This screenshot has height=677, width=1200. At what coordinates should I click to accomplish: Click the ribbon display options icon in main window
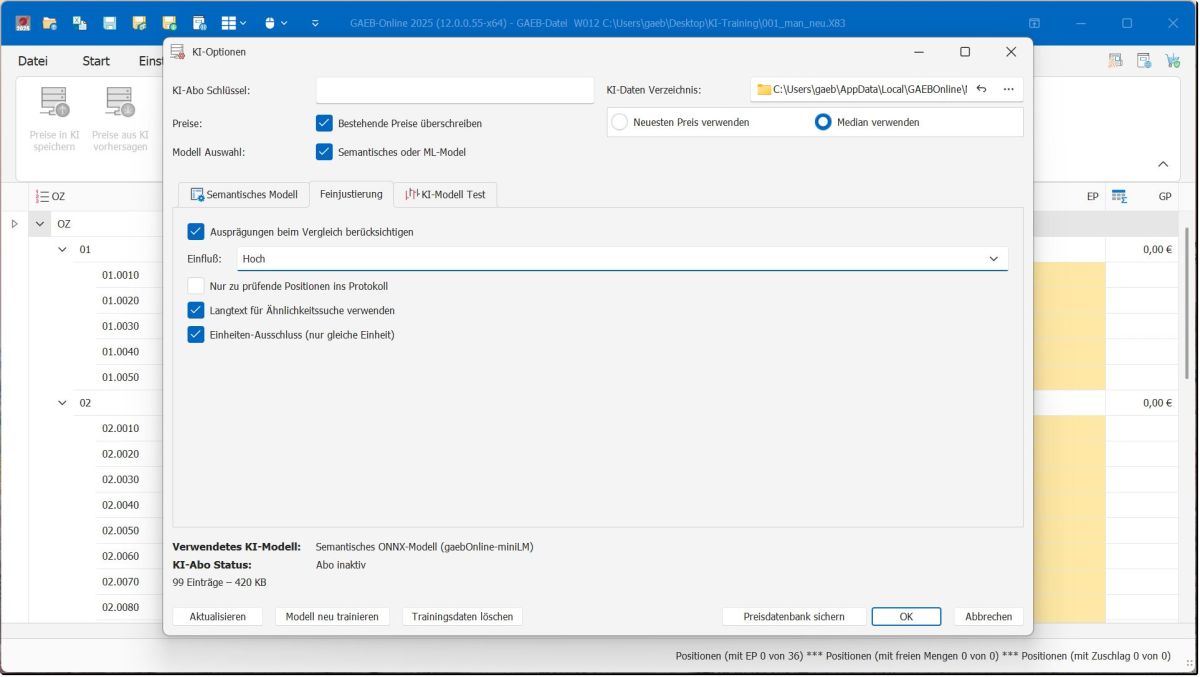(x=1034, y=22)
